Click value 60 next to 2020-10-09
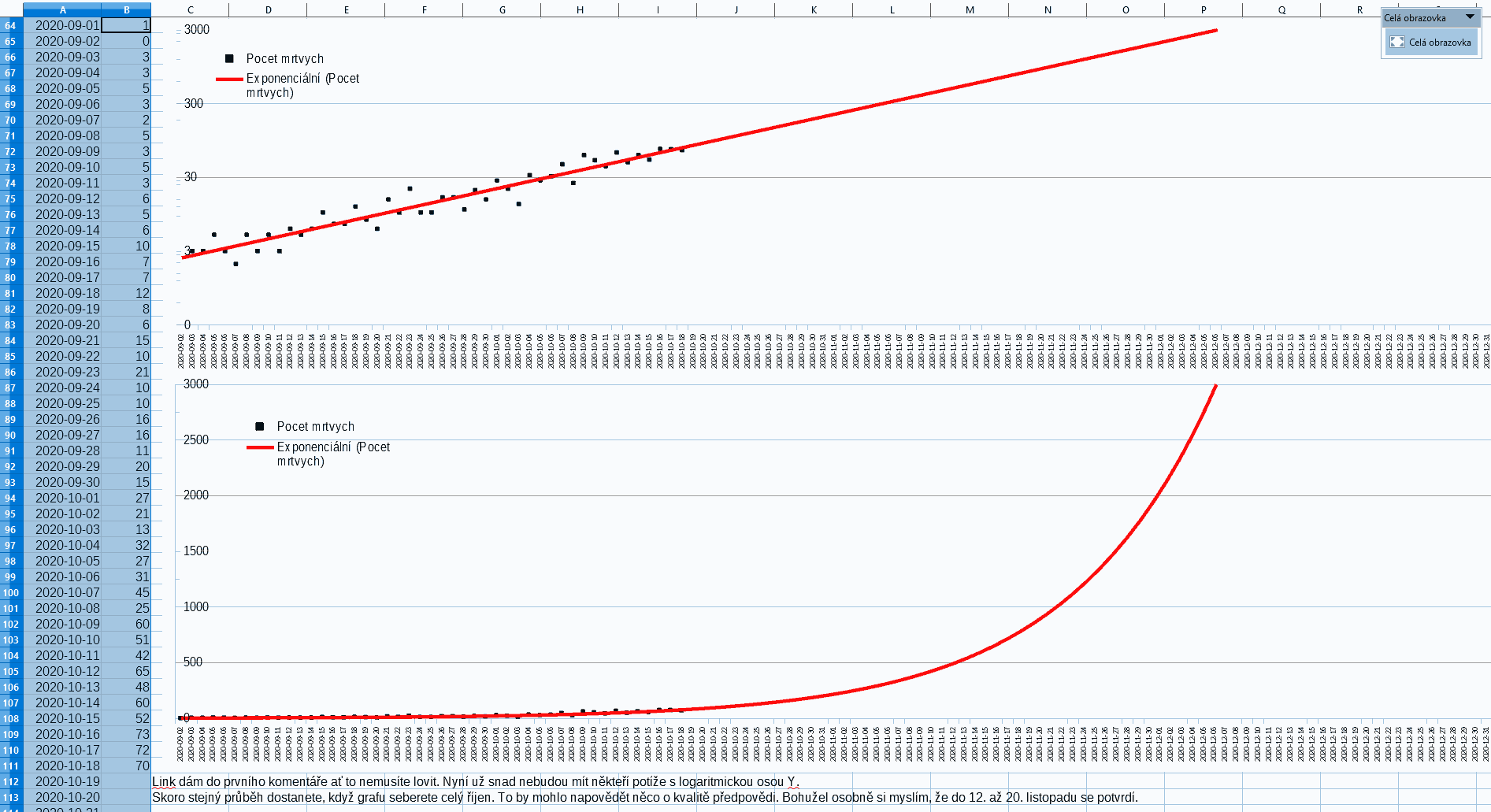1491x812 pixels. [x=127, y=624]
